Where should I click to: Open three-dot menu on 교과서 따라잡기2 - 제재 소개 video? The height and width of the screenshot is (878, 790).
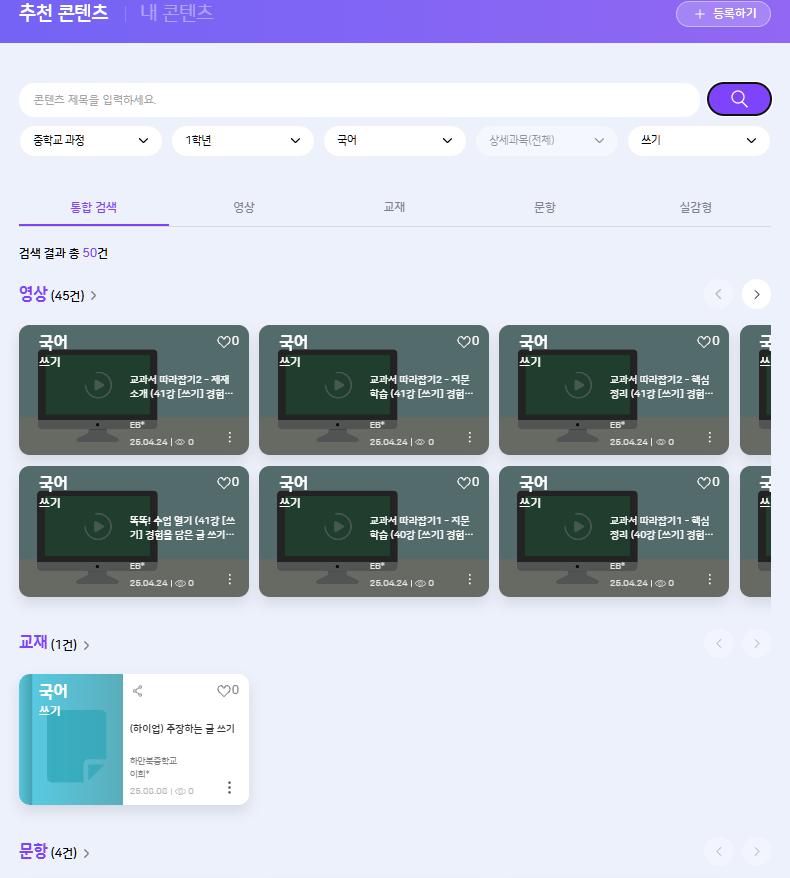coord(229,437)
